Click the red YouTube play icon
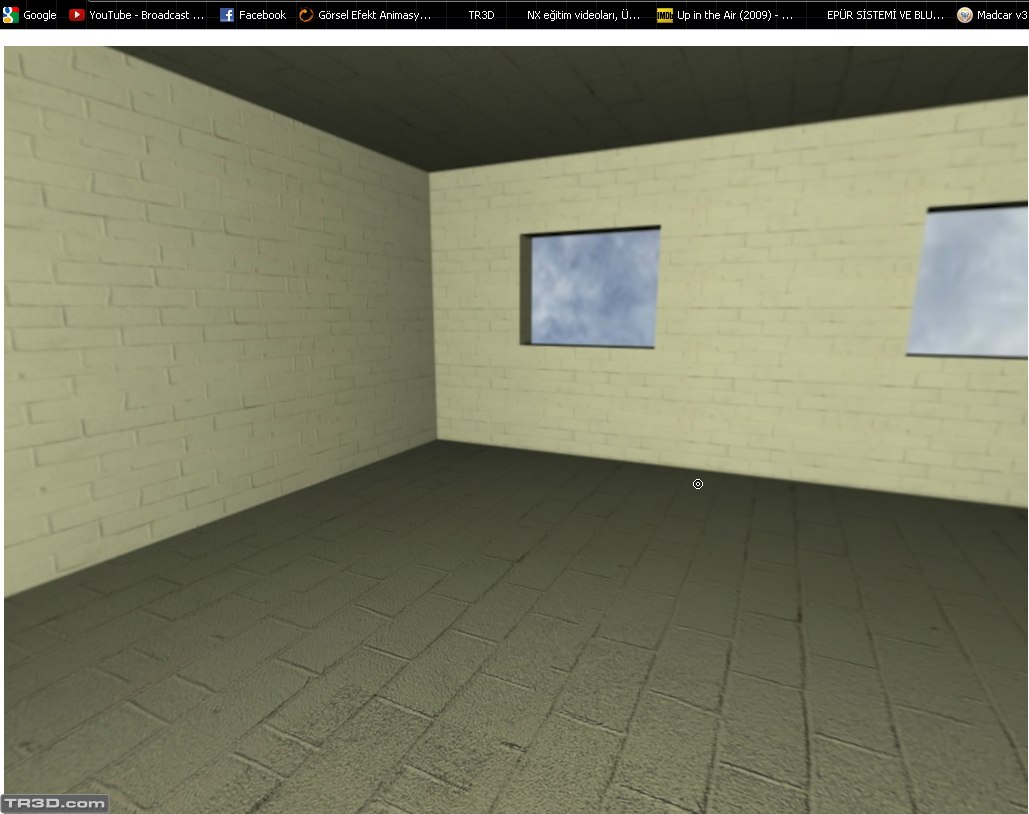Screen dimensions: 1029x814 point(77,15)
